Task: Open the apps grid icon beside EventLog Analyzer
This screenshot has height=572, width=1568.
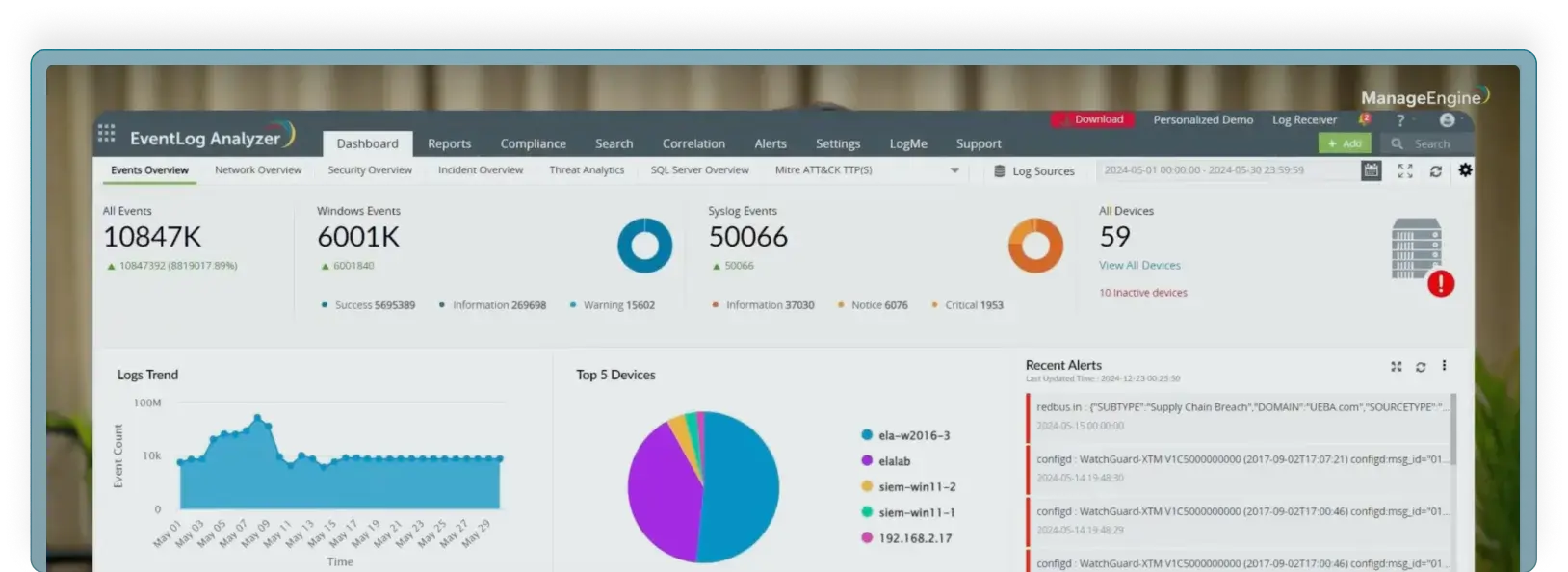Action: click(106, 134)
